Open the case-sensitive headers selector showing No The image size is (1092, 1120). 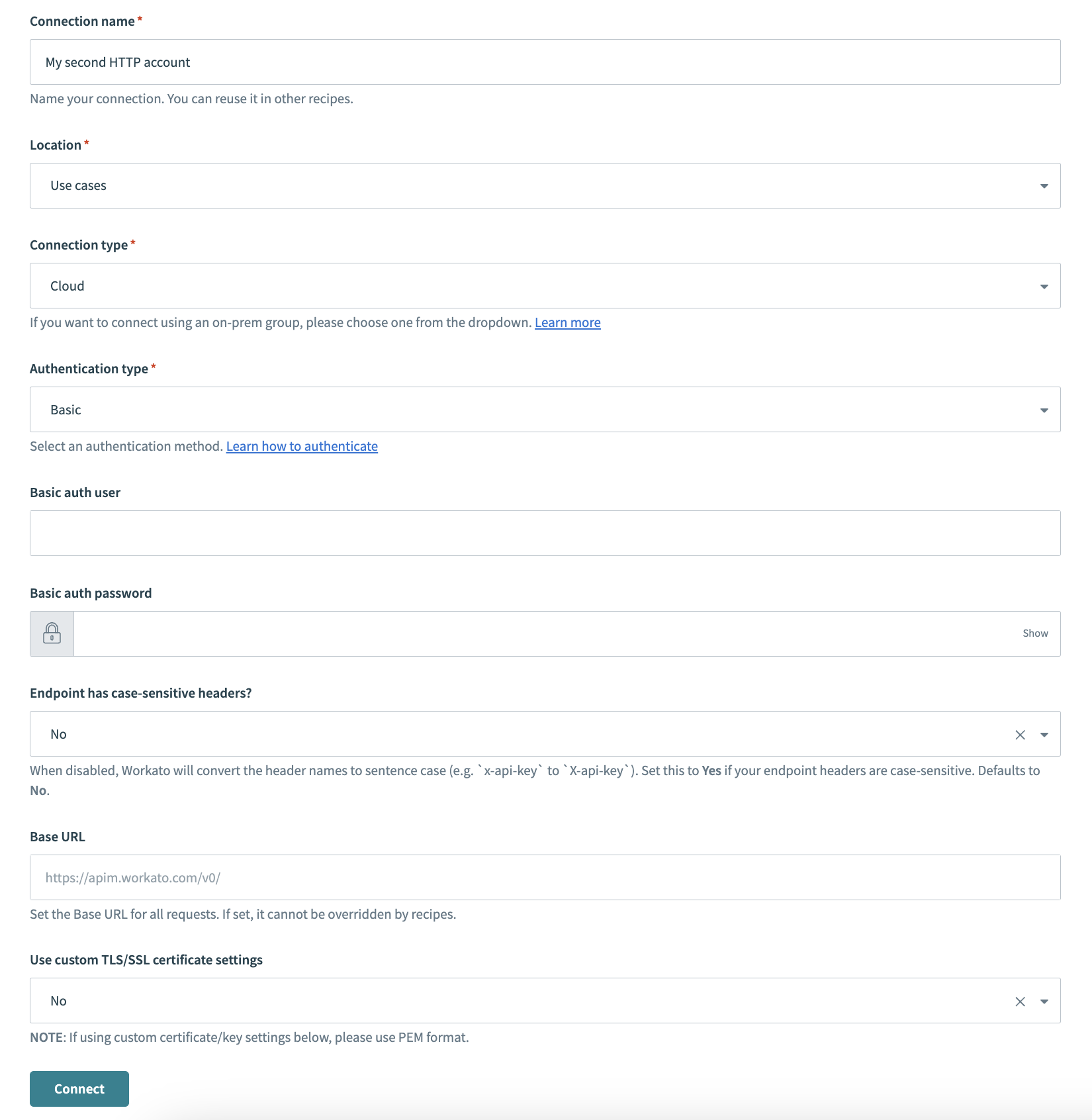coord(463,733)
